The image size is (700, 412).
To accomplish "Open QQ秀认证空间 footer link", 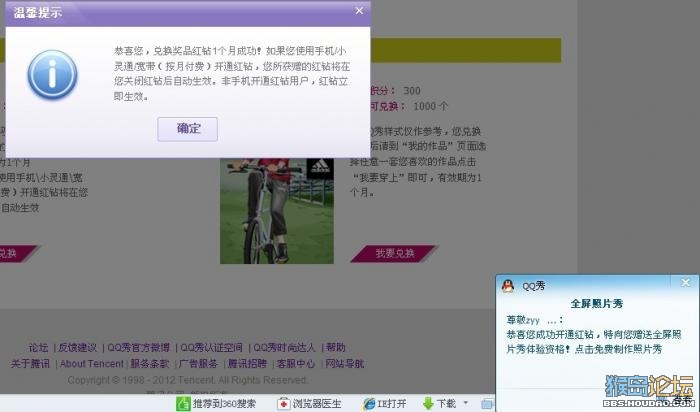I will coord(211,347).
